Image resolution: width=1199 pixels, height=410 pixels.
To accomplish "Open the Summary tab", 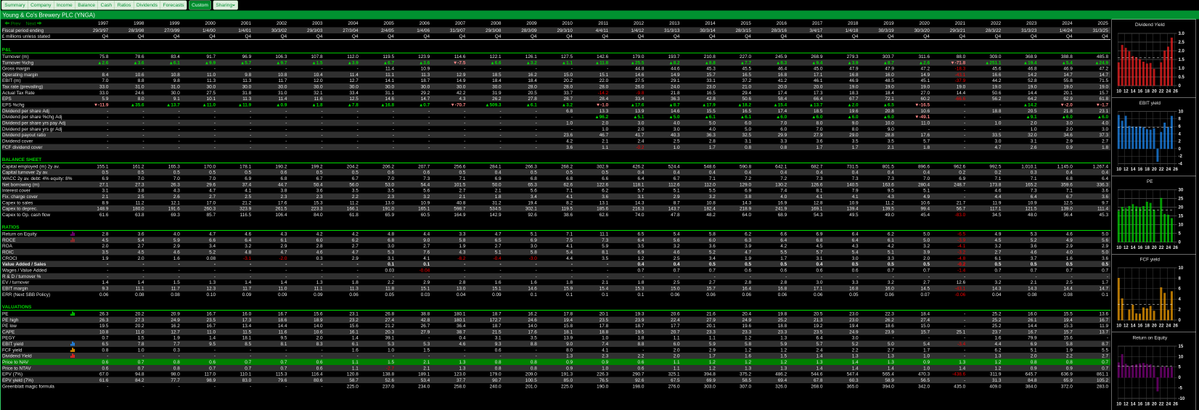I will pos(14,5).
